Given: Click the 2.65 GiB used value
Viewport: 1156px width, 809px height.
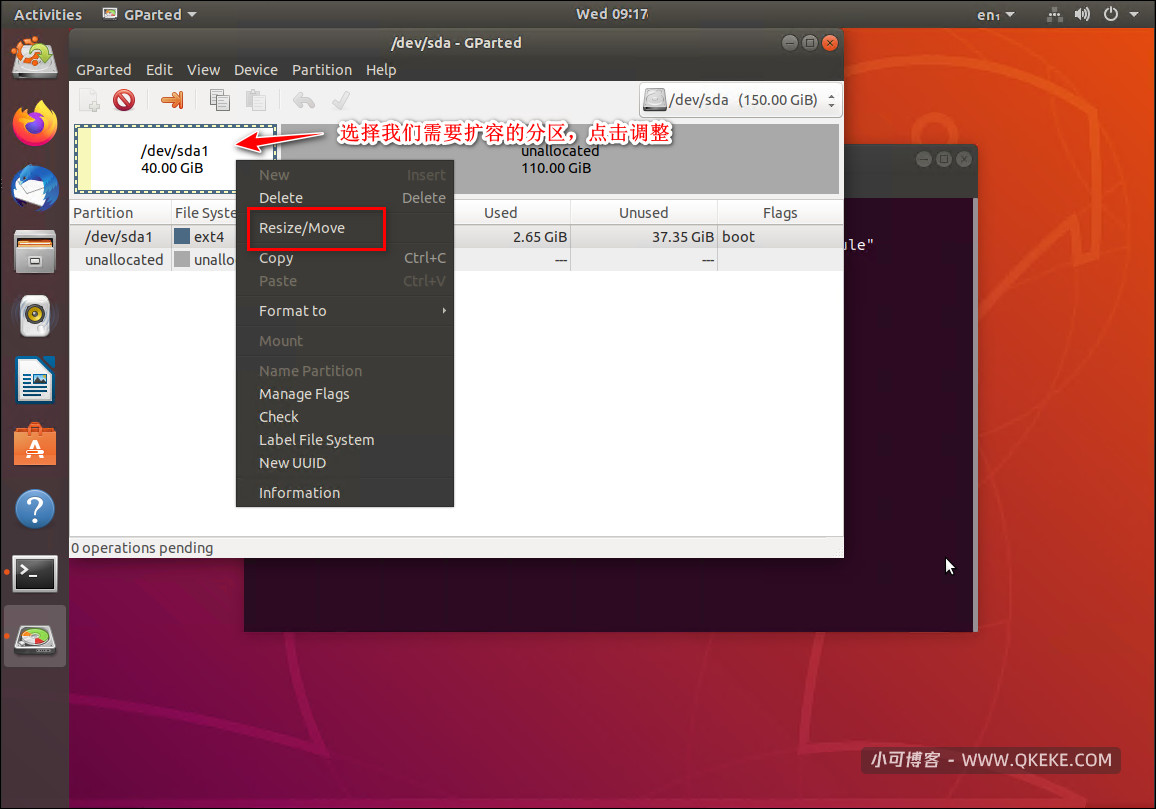Looking at the screenshot, I should (x=540, y=237).
